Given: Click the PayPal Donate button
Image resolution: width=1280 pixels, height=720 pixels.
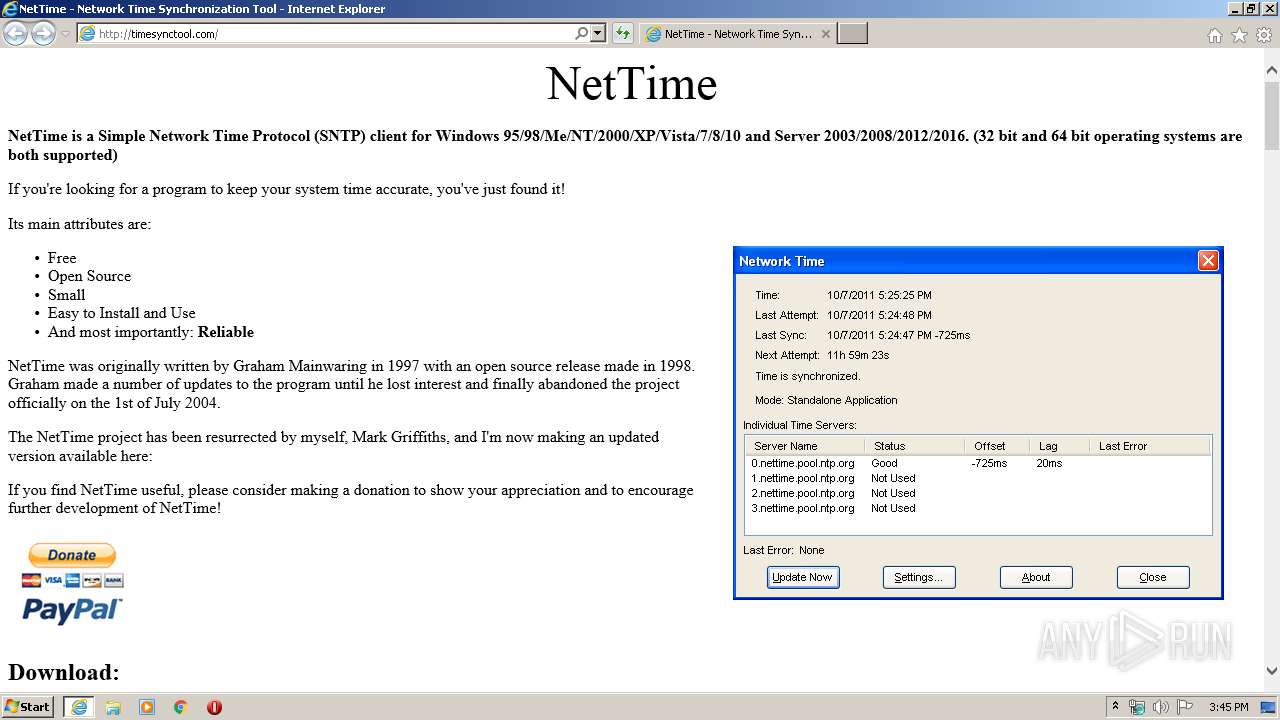Looking at the screenshot, I should point(72,555).
